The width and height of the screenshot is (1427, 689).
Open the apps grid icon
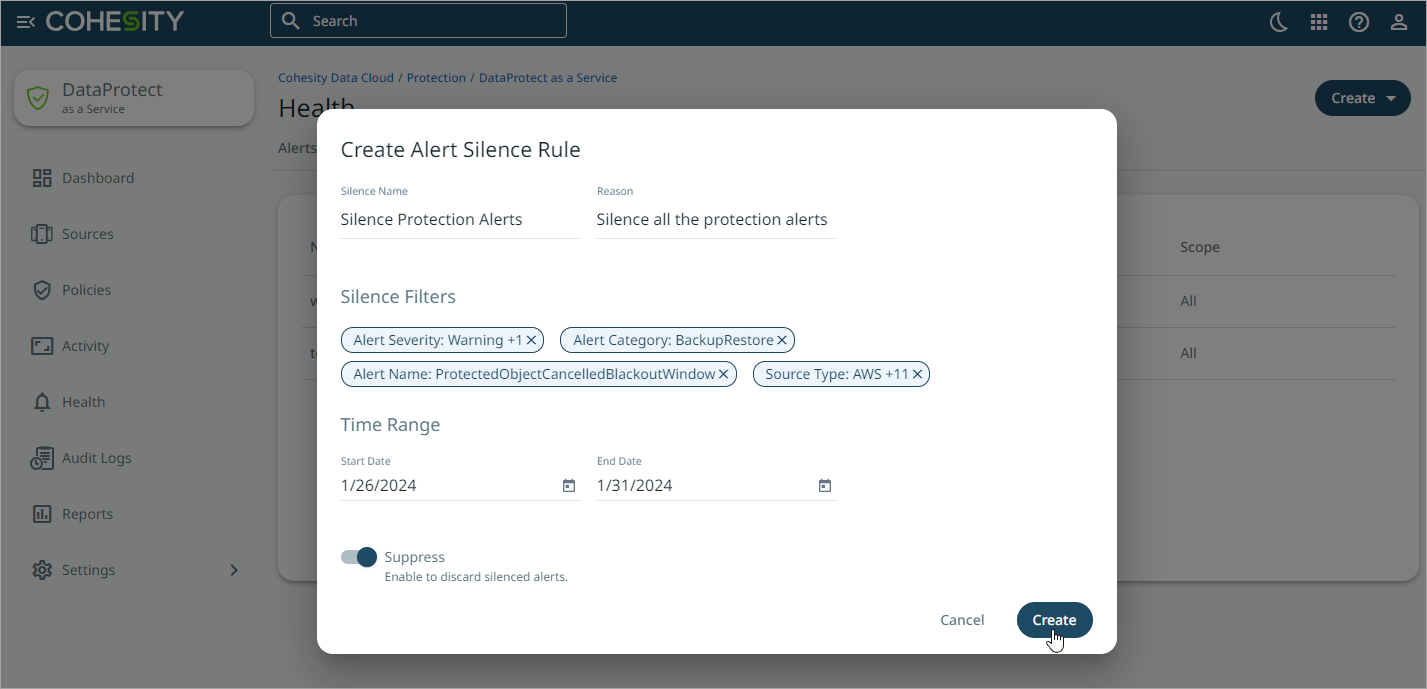point(1318,22)
